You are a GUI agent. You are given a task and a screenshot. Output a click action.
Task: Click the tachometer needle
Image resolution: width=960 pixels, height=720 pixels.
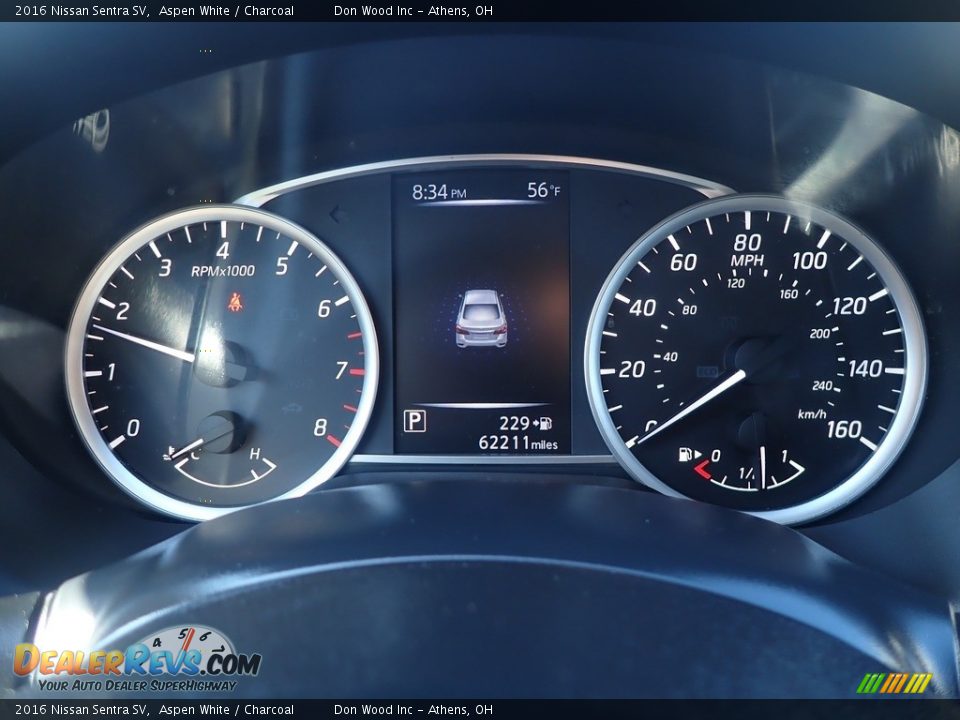coord(144,342)
